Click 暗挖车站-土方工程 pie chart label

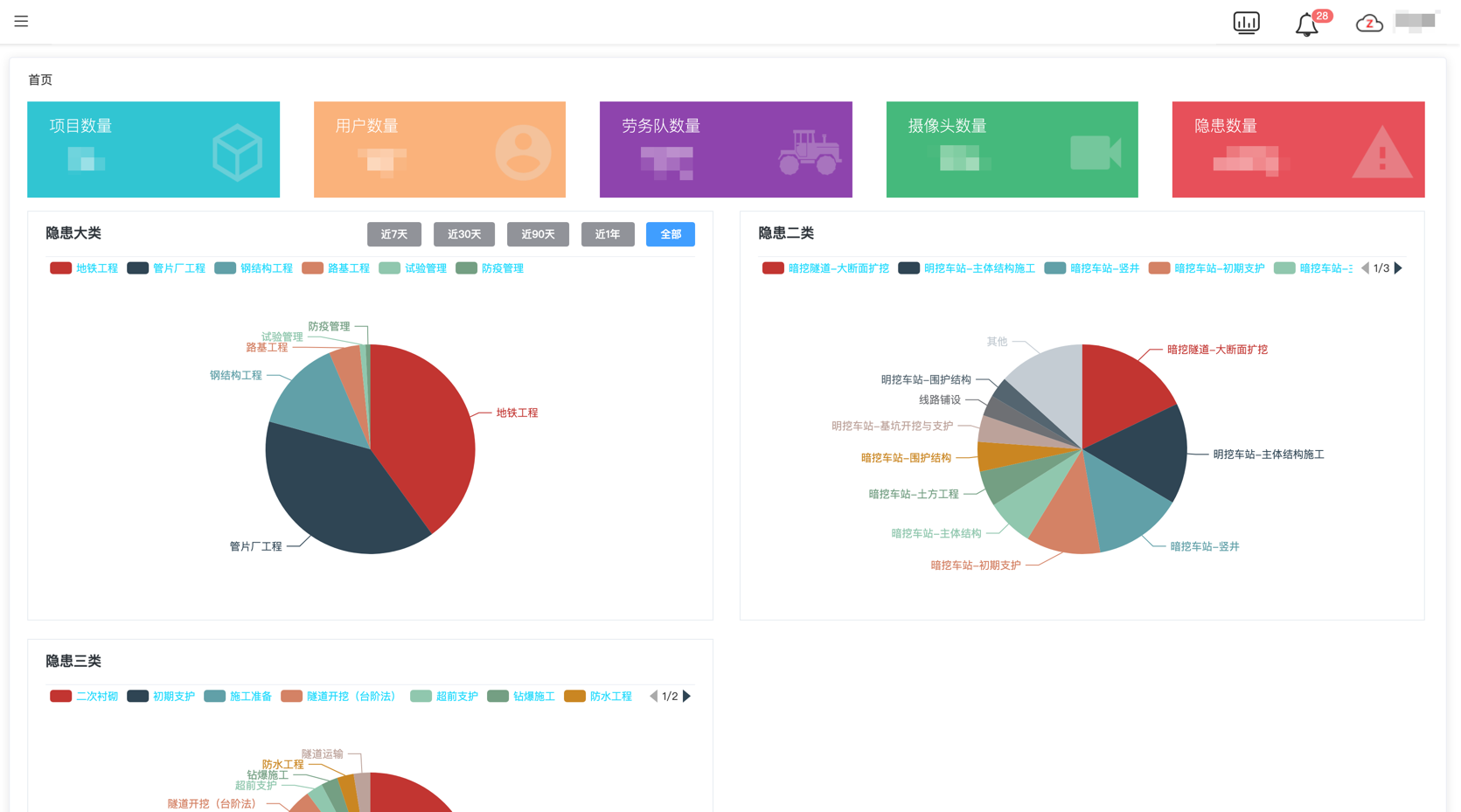(x=914, y=495)
